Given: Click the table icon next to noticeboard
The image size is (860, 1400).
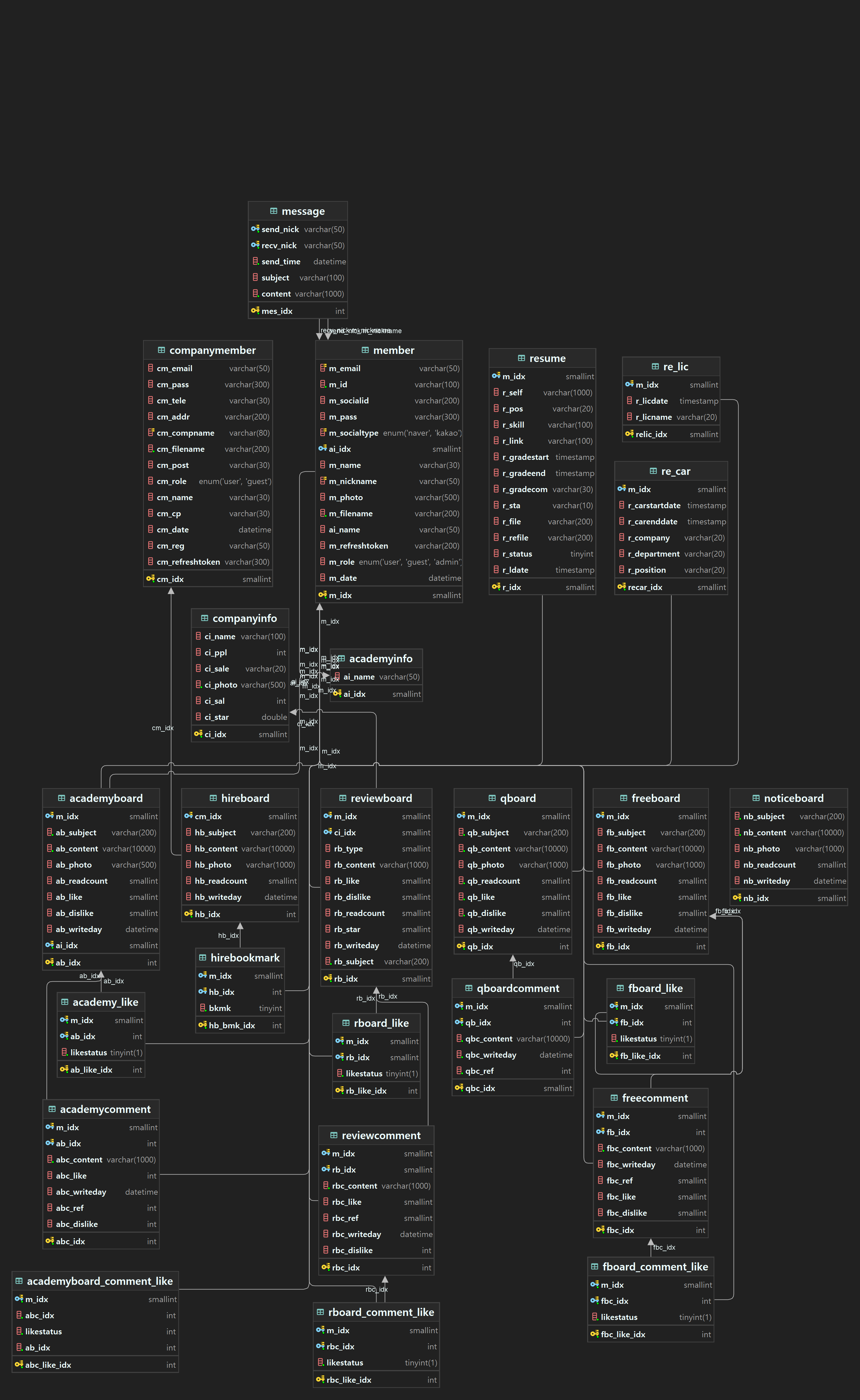Looking at the screenshot, I should (x=756, y=798).
